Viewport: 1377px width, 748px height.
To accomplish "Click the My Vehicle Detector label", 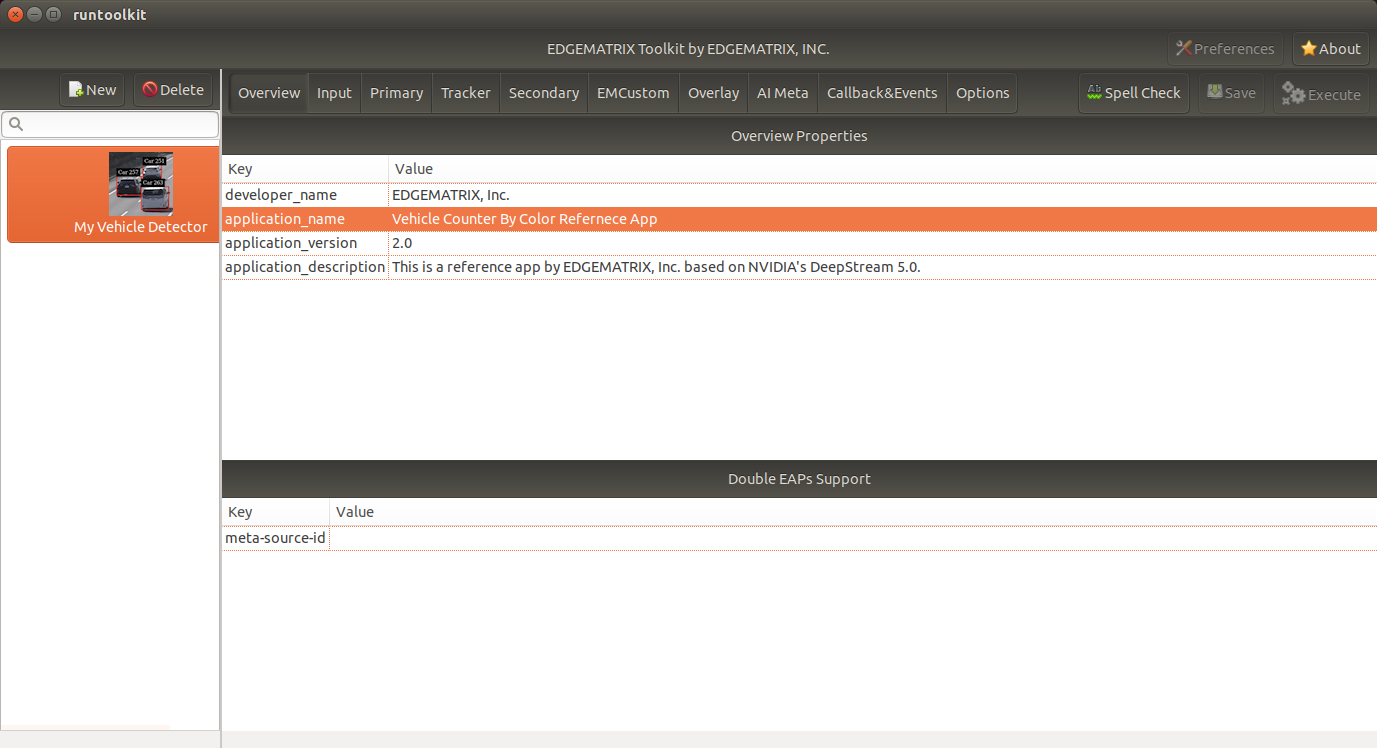I will point(141,227).
